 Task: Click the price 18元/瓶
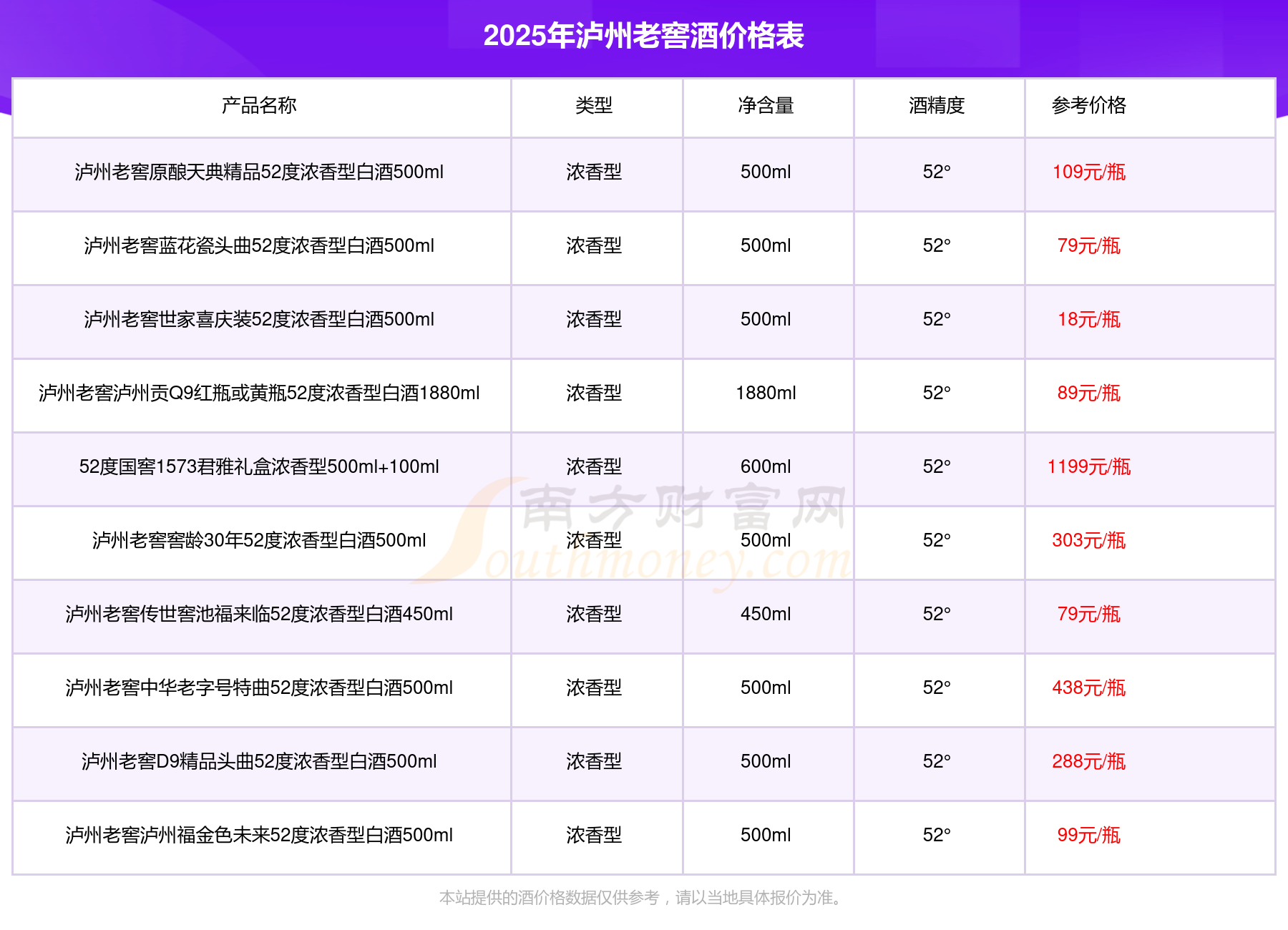point(1088,319)
